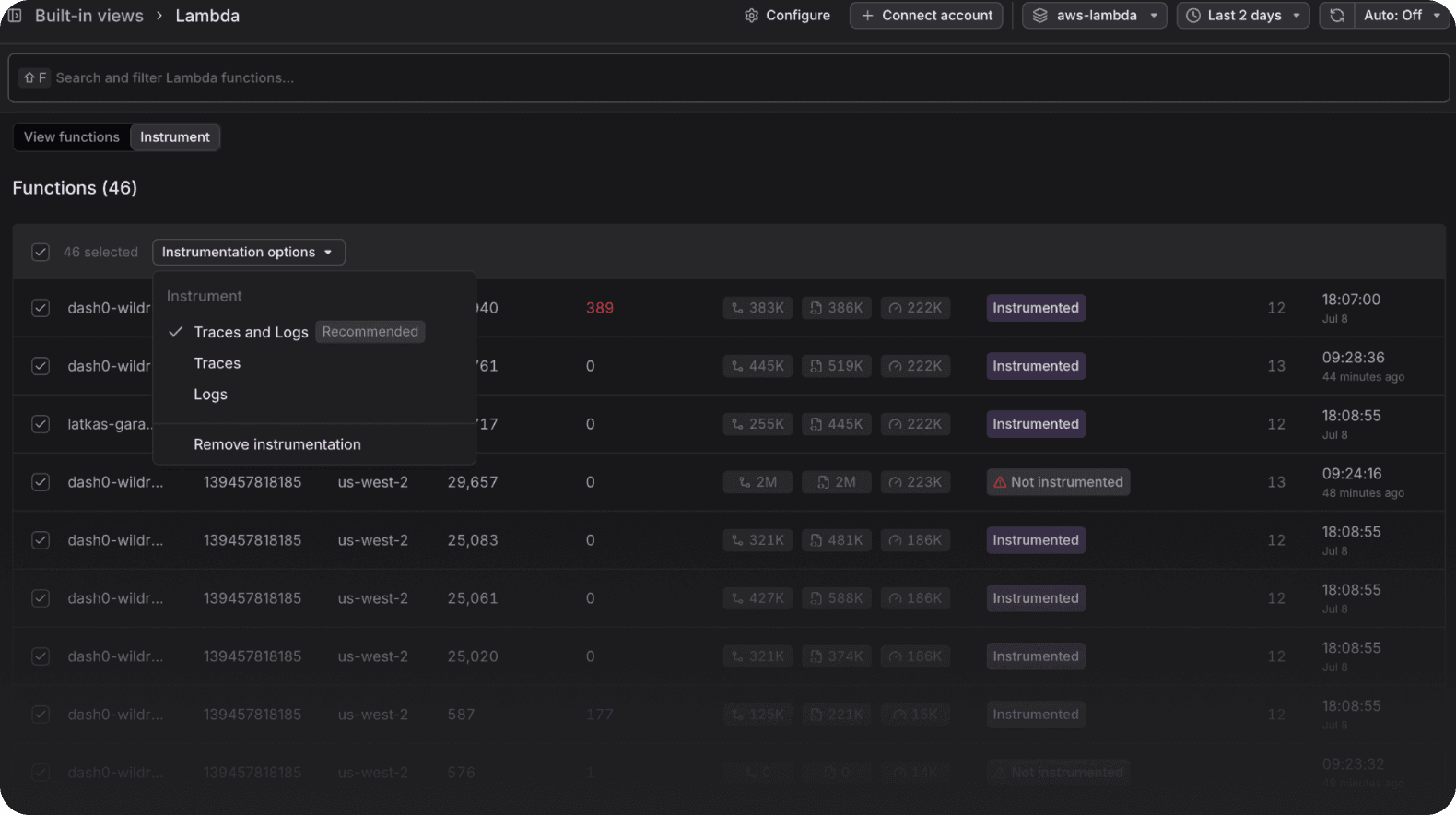Click the 2M traces badge
Viewport: 1456px width, 815px height.
(x=757, y=482)
